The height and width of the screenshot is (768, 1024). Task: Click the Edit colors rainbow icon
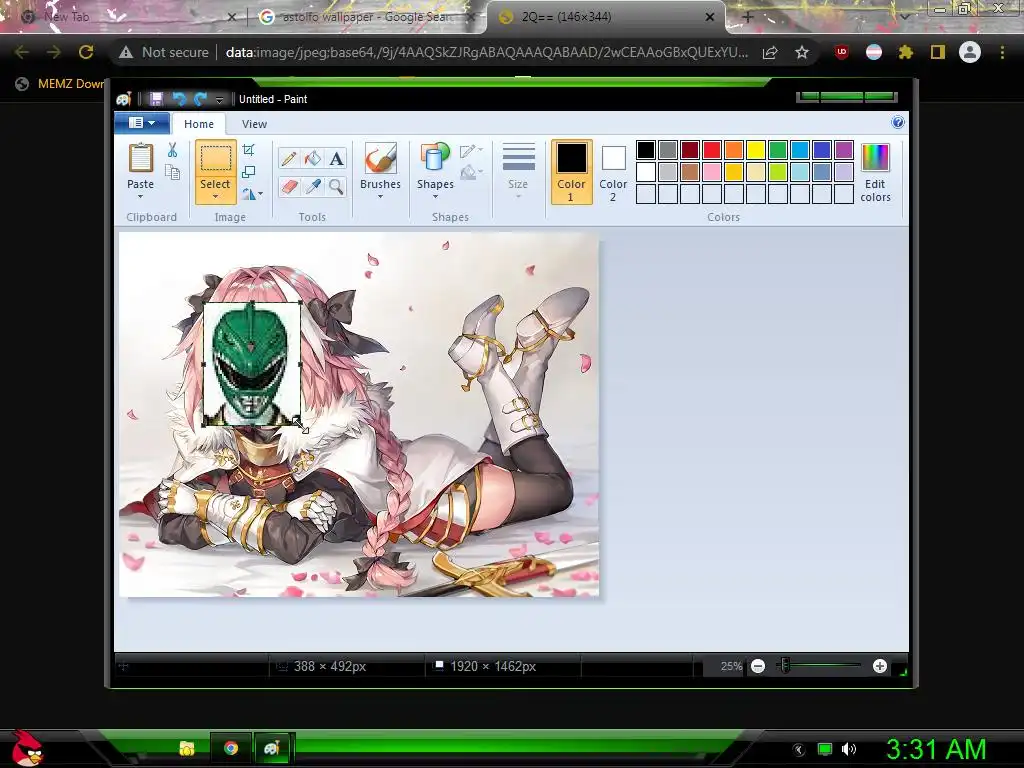[875, 159]
